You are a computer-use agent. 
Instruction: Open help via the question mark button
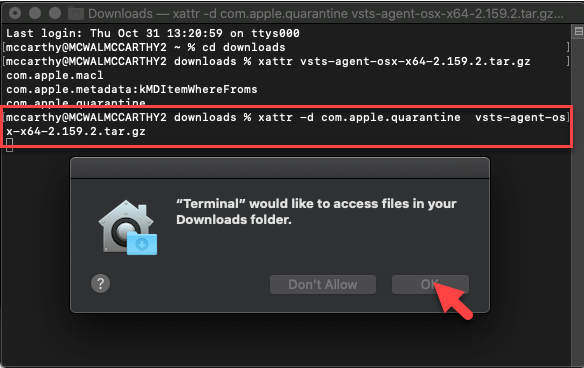point(101,284)
